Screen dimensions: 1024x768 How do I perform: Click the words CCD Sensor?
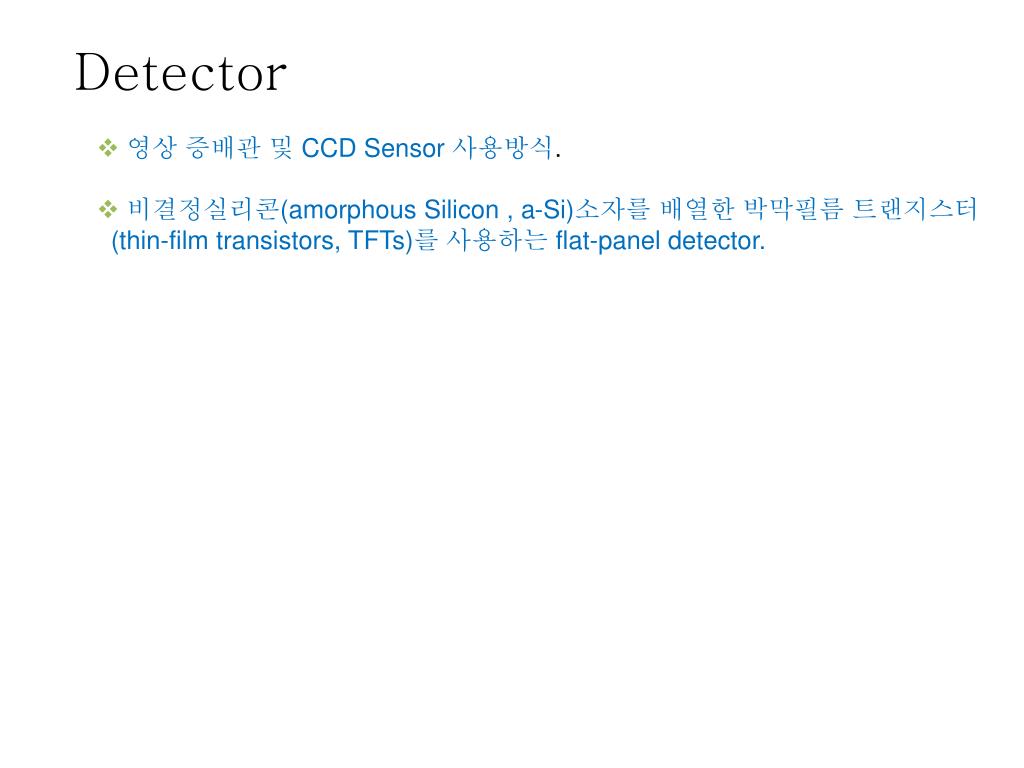[x=373, y=148]
